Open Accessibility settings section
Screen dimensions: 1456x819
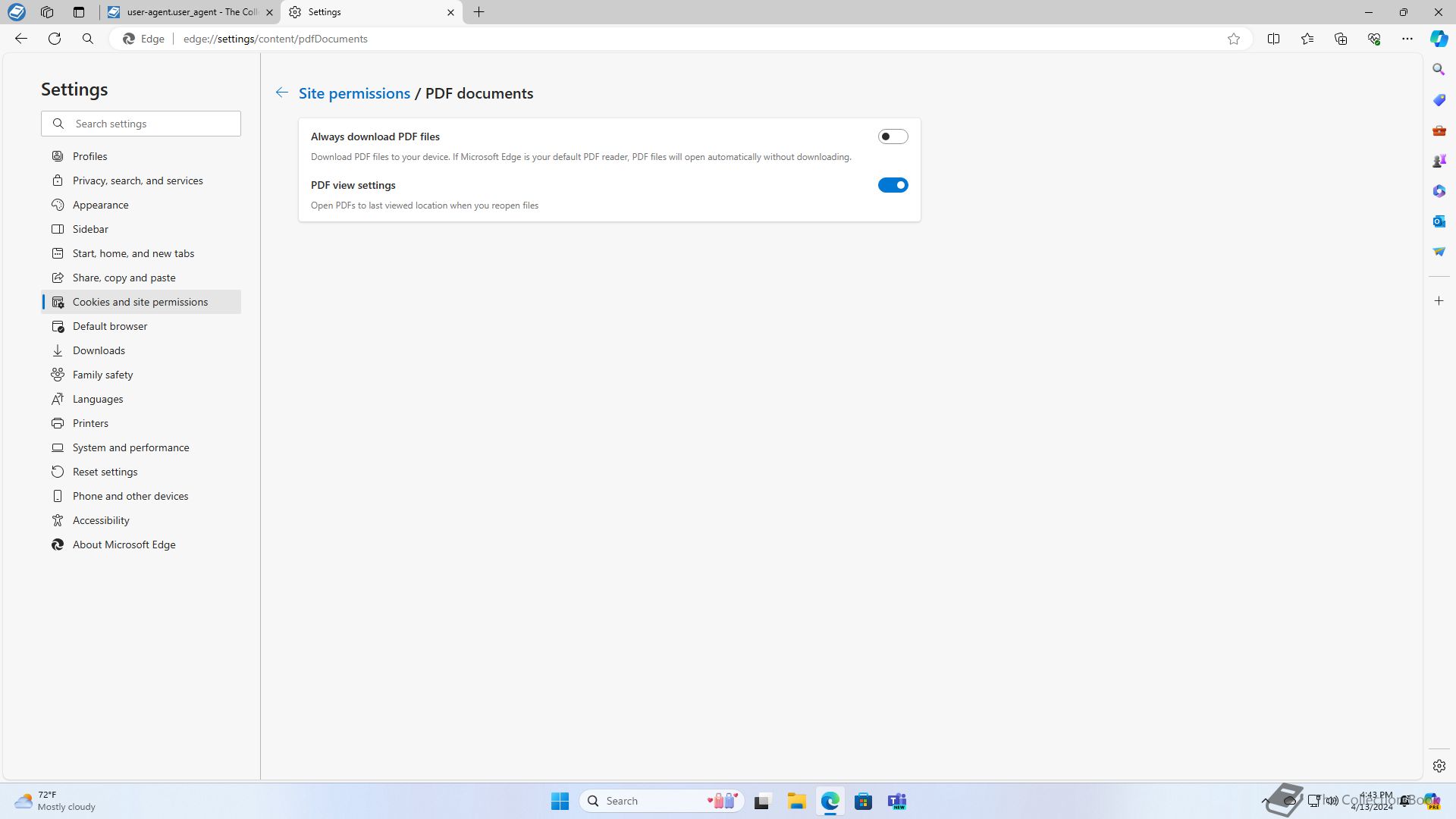pos(141,520)
